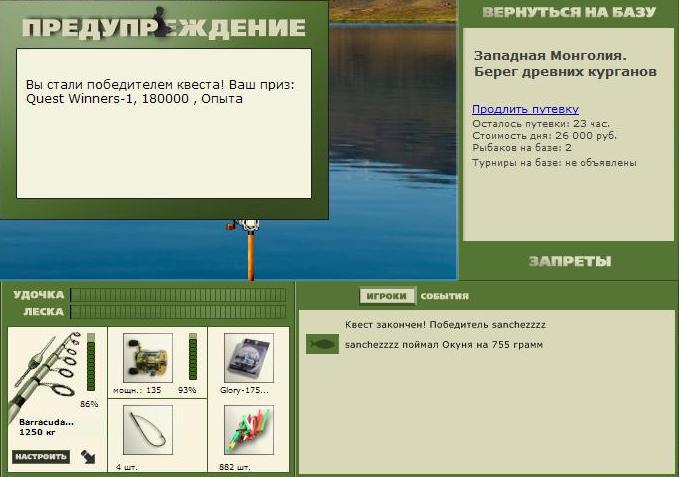Image resolution: width=679 pixels, height=477 pixels.
Task: Click 'Квест закончен! Победитель sanchezzzz' message
Action: pos(445,325)
